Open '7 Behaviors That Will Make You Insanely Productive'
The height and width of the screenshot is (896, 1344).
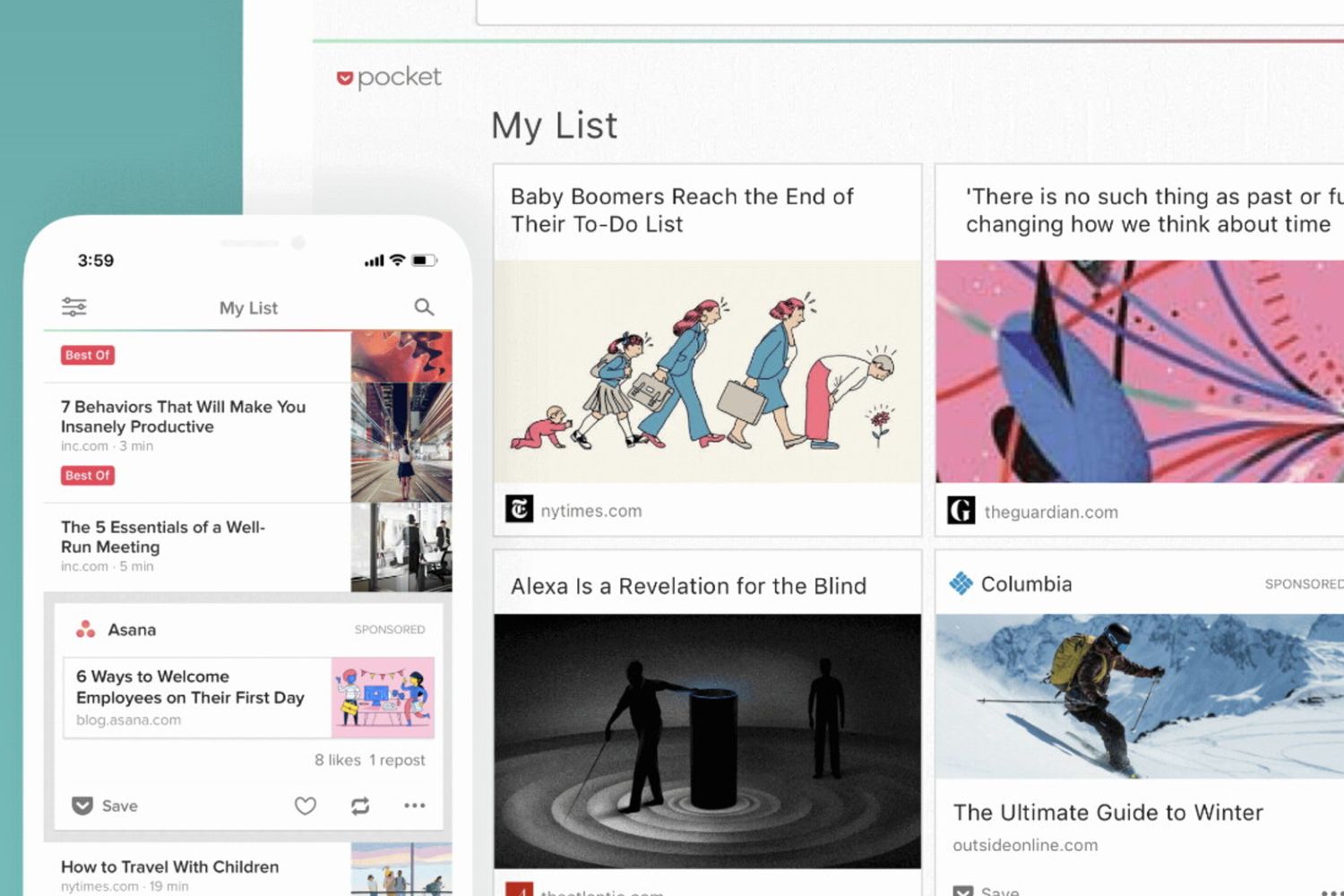coord(183,417)
